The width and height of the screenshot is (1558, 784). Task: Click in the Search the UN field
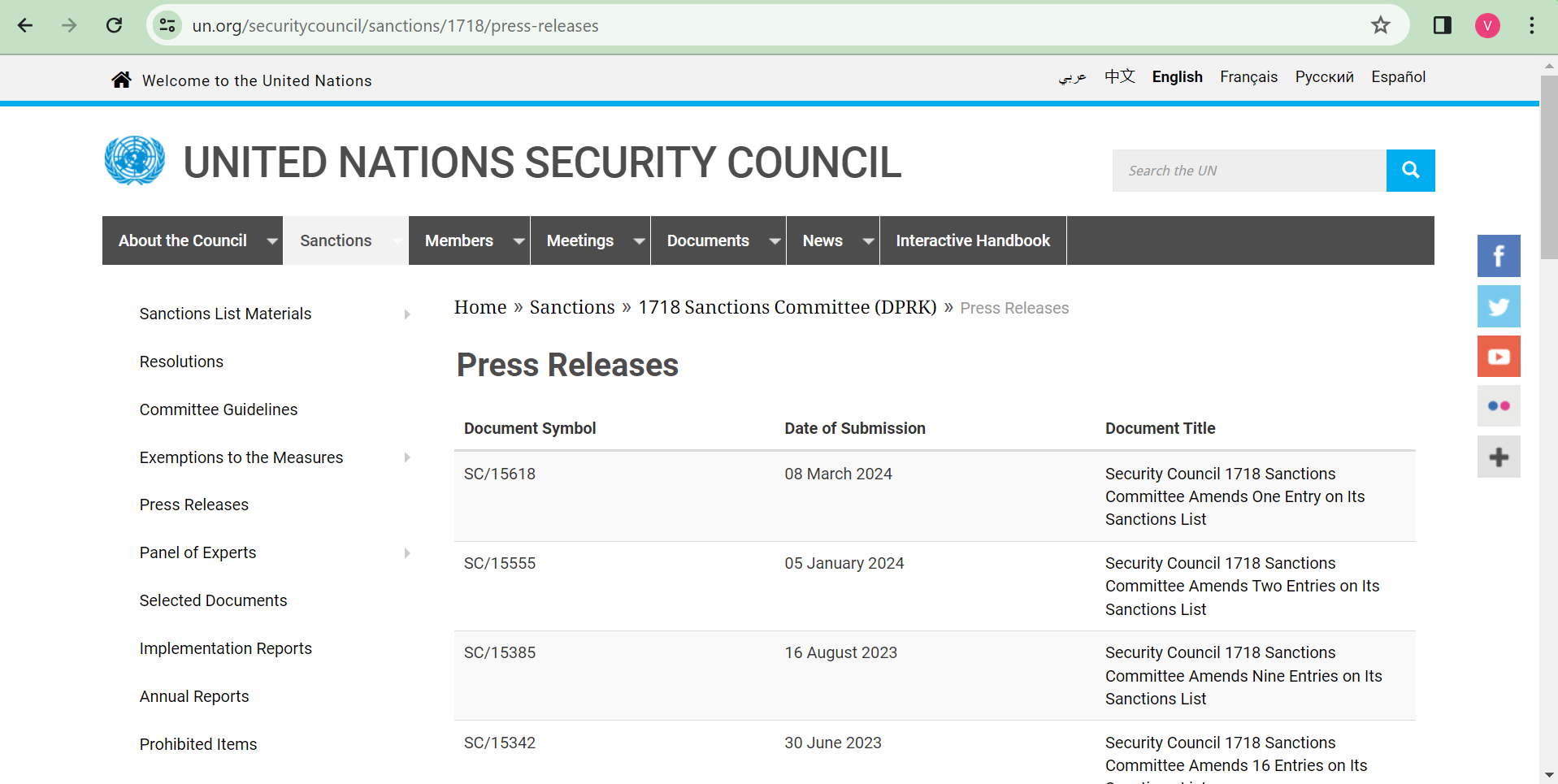click(x=1249, y=171)
